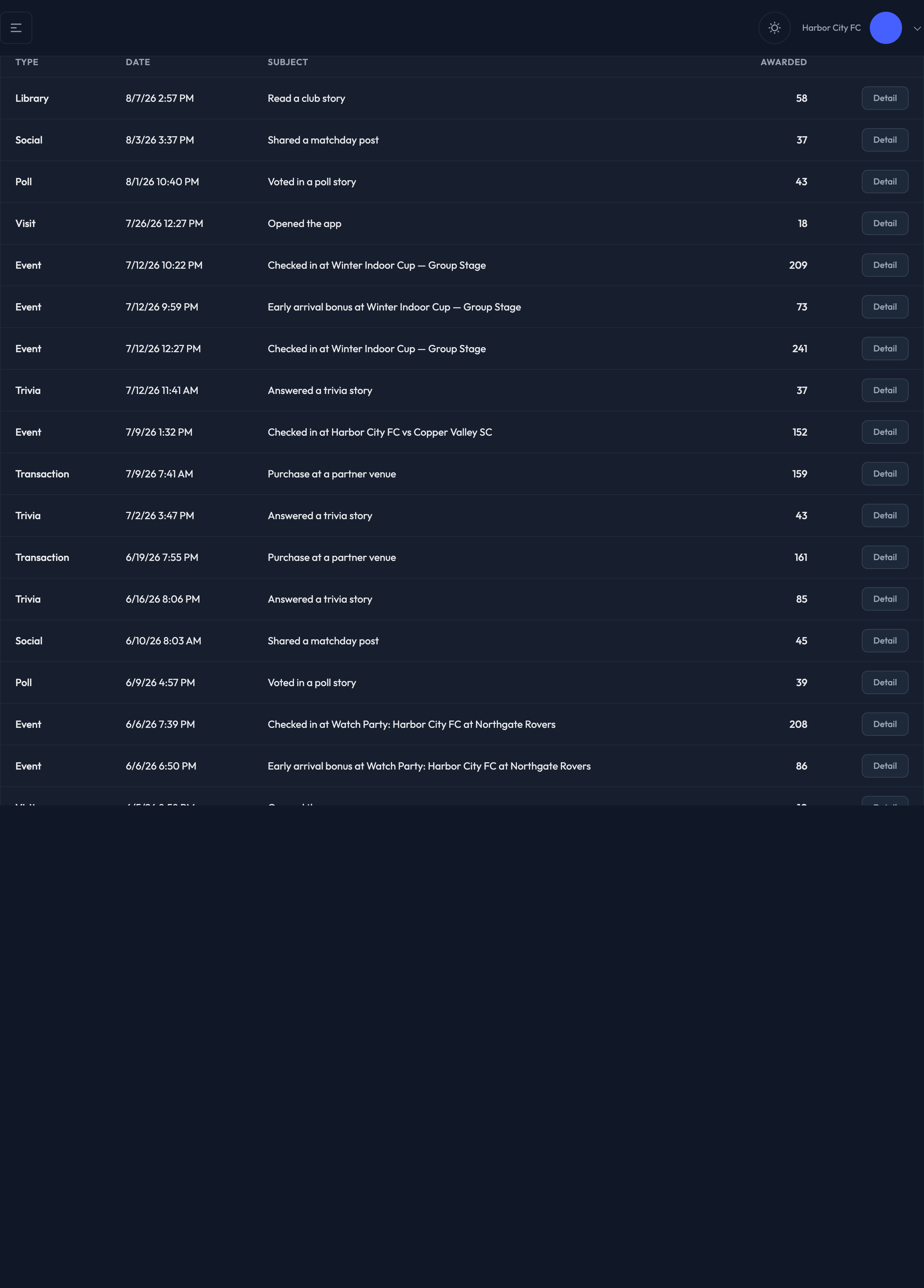Screen dimensions: 924x1288
Task: Sort by the AWARDED column header
Action: pos(783,62)
